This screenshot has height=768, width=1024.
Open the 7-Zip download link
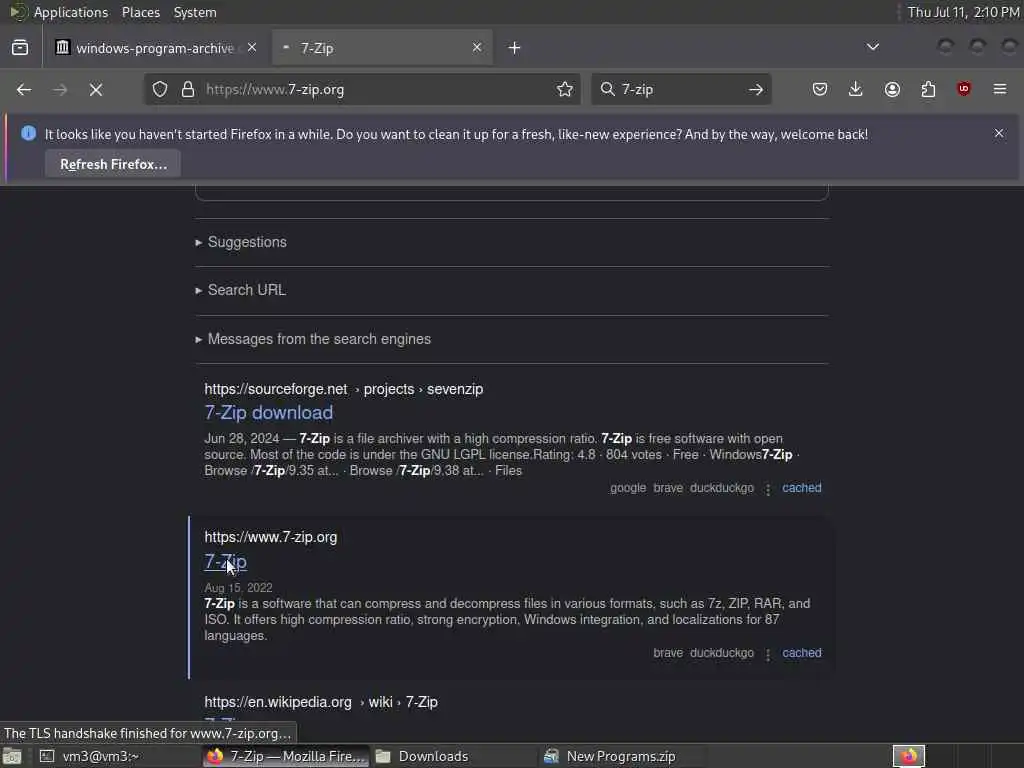click(x=268, y=413)
